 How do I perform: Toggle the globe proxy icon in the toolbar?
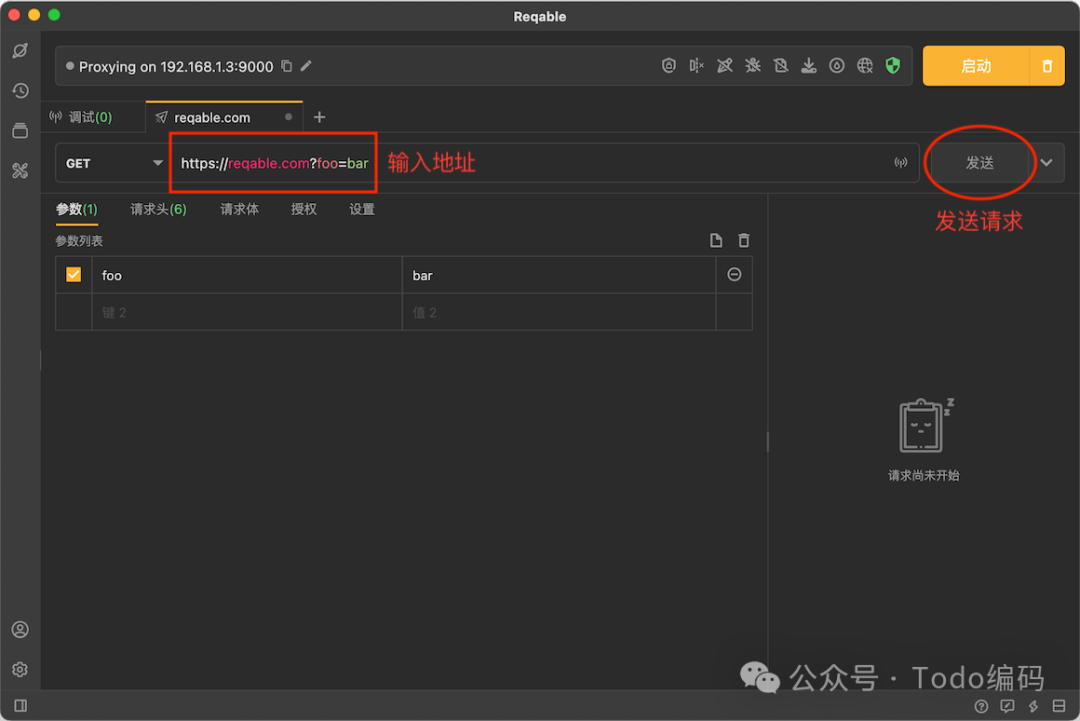pos(865,66)
